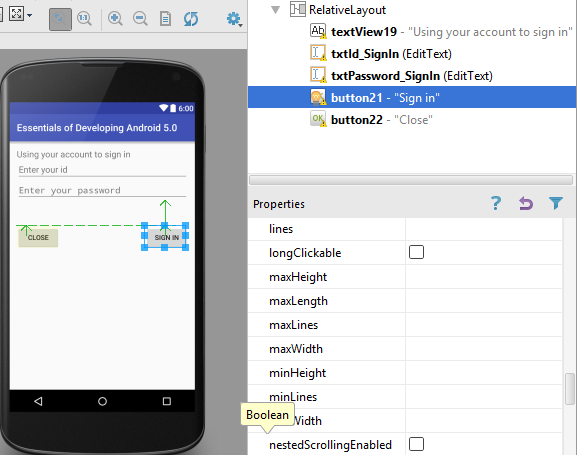Click the lines property value field
The width and height of the screenshot is (577, 455).
[484, 229]
